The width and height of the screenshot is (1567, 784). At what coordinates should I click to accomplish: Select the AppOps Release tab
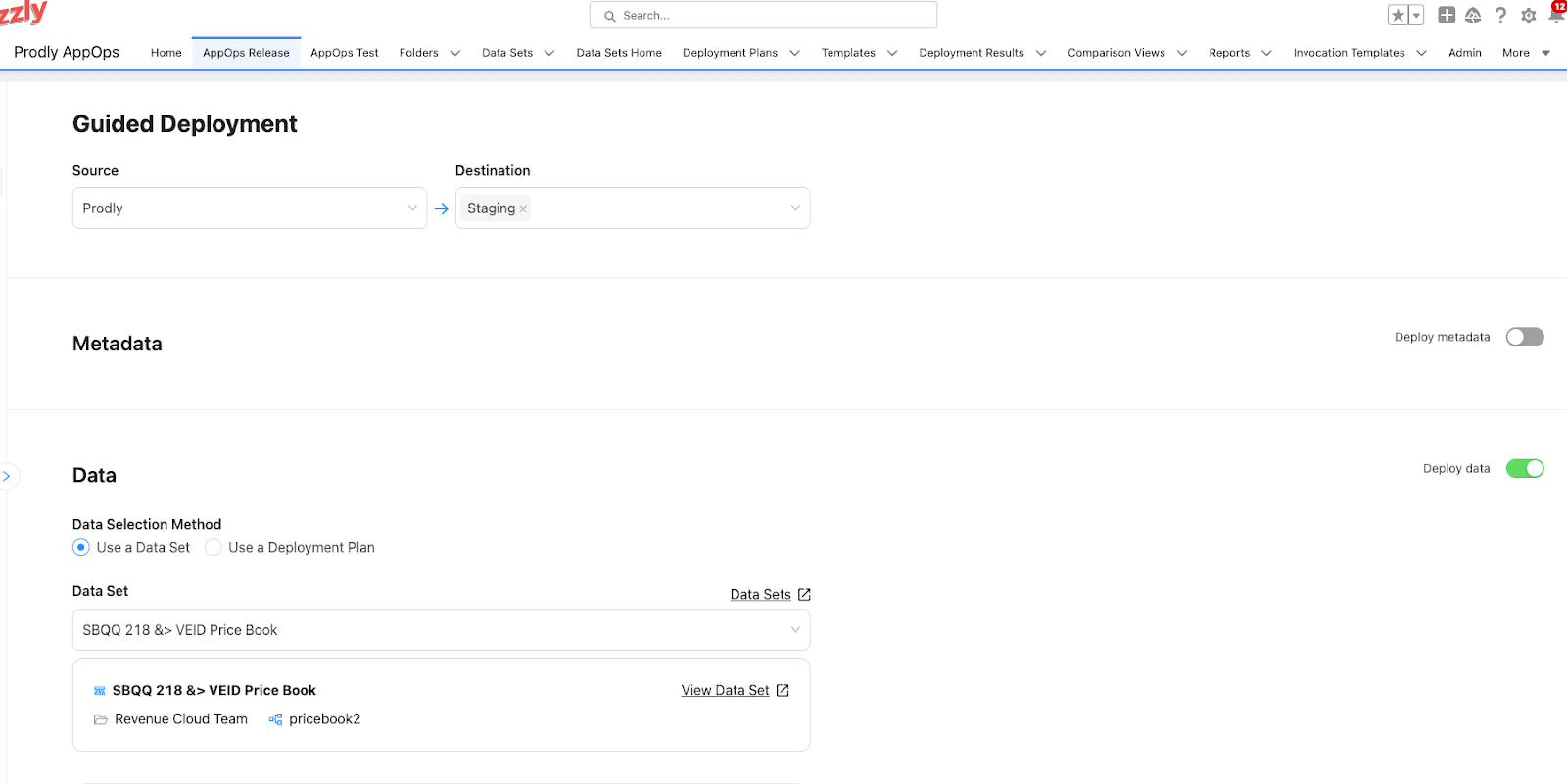(246, 53)
